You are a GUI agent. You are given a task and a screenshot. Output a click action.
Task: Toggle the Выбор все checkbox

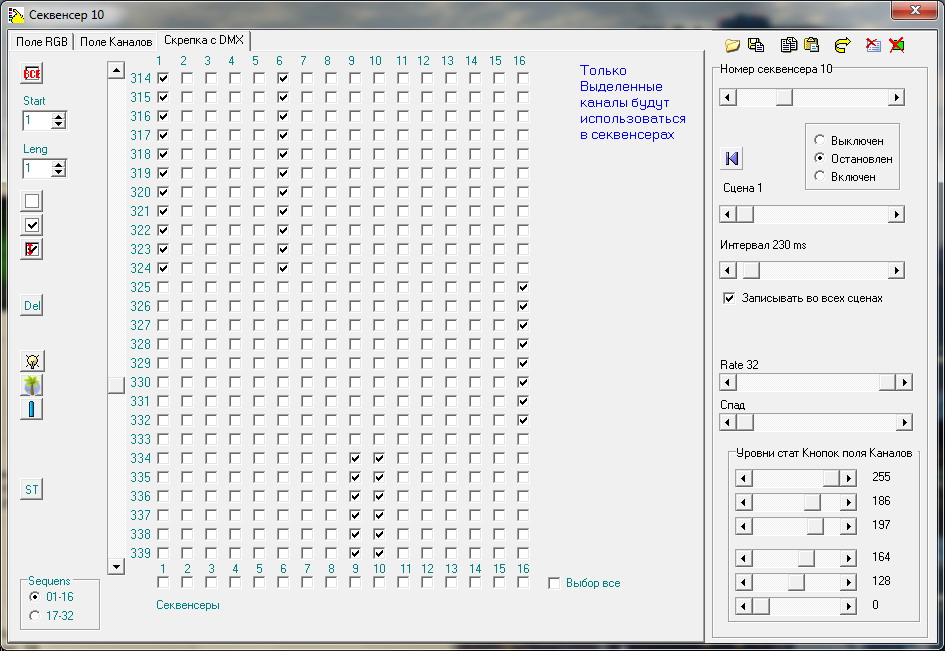tap(554, 583)
